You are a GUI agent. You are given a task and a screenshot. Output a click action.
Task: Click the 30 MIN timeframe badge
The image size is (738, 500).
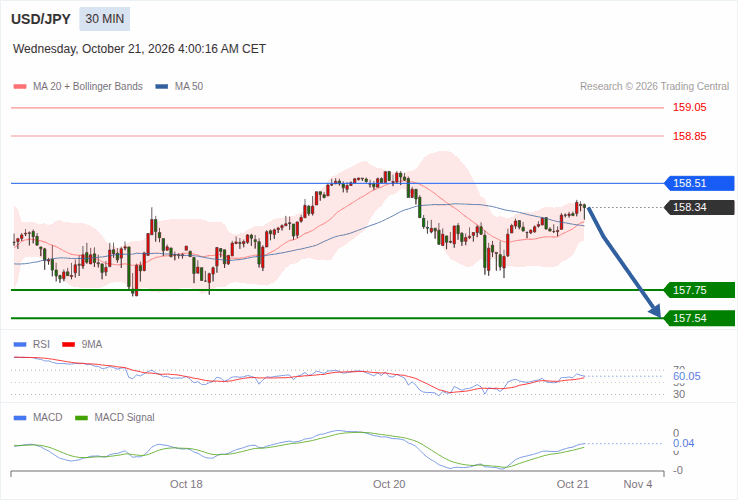click(104, 19)
